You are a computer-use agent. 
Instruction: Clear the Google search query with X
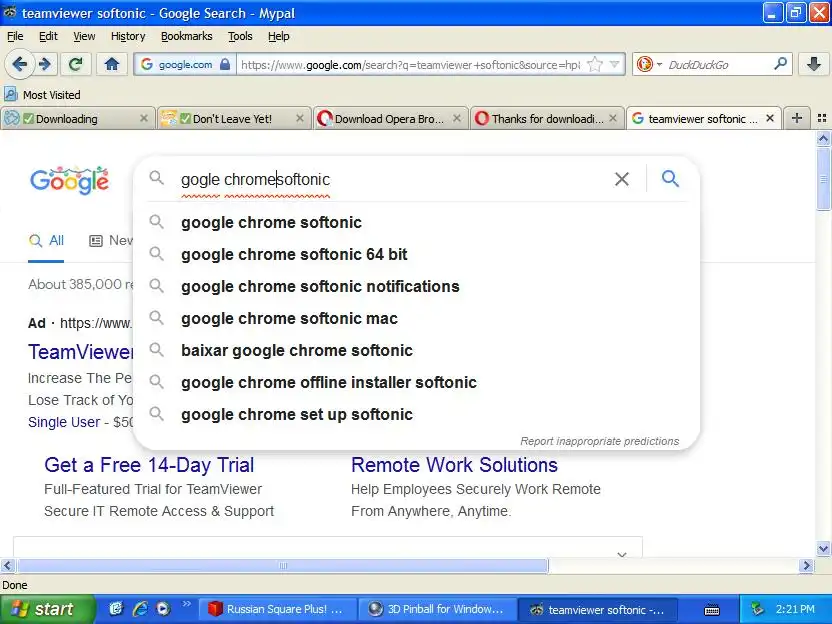pyautogui.click(x=622, y=179)
